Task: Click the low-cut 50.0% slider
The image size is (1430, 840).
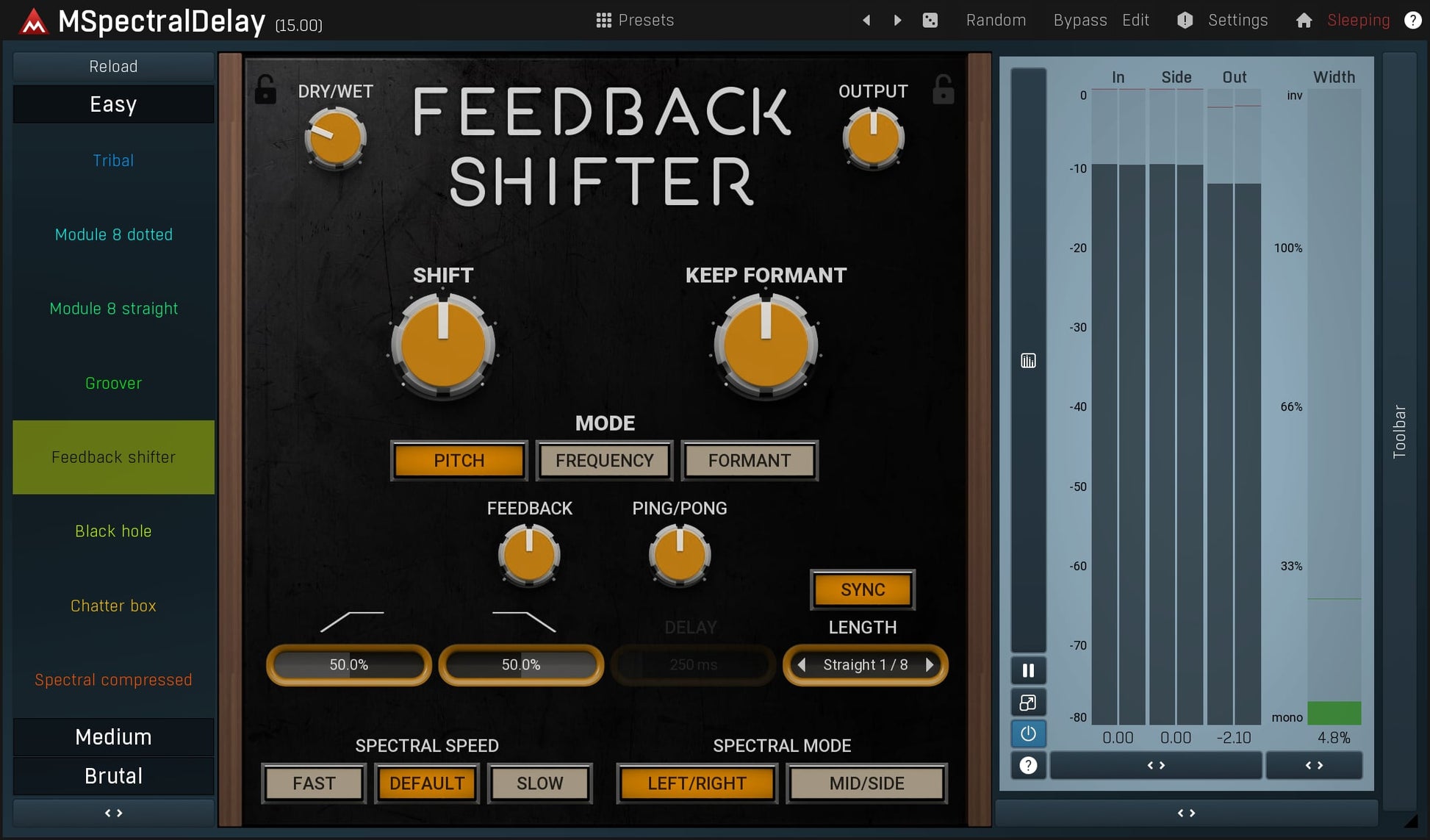Action: point(348,665)
